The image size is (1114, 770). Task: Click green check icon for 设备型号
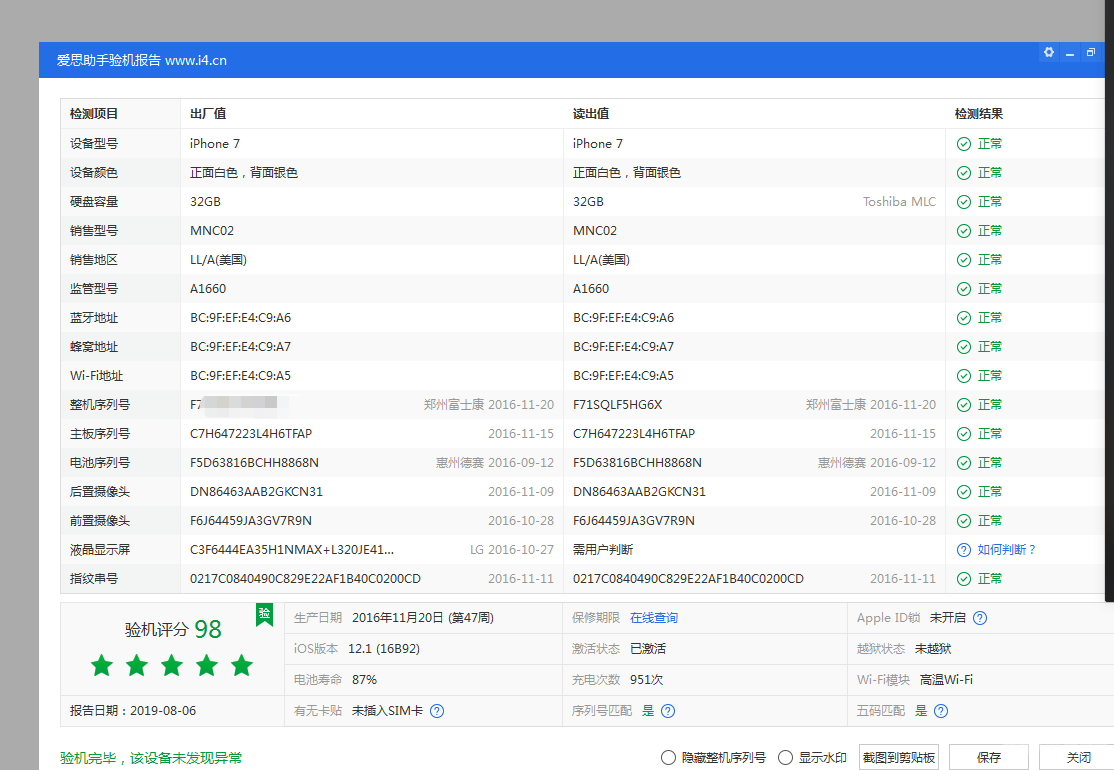[963, 144]
